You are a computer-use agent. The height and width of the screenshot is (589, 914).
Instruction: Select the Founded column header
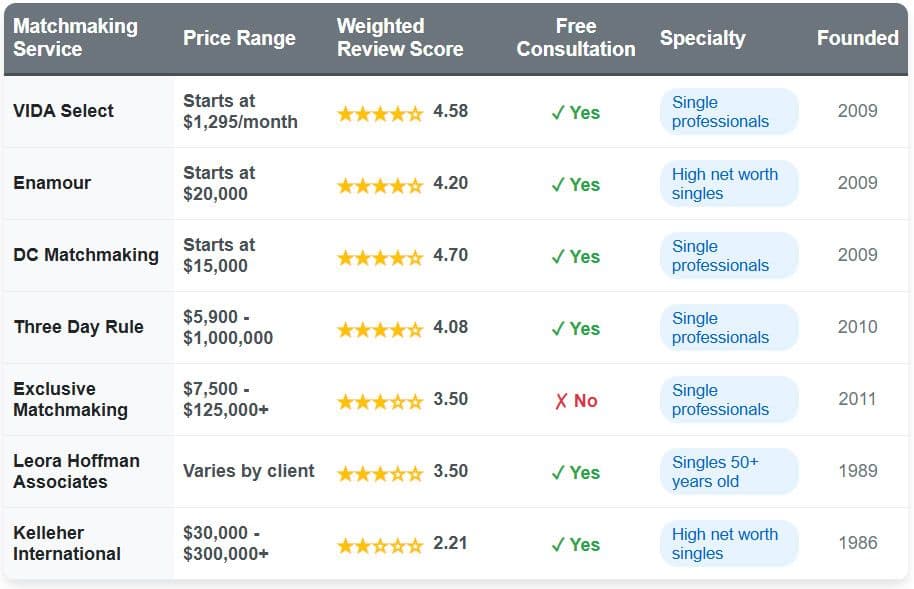click(857, 38)
